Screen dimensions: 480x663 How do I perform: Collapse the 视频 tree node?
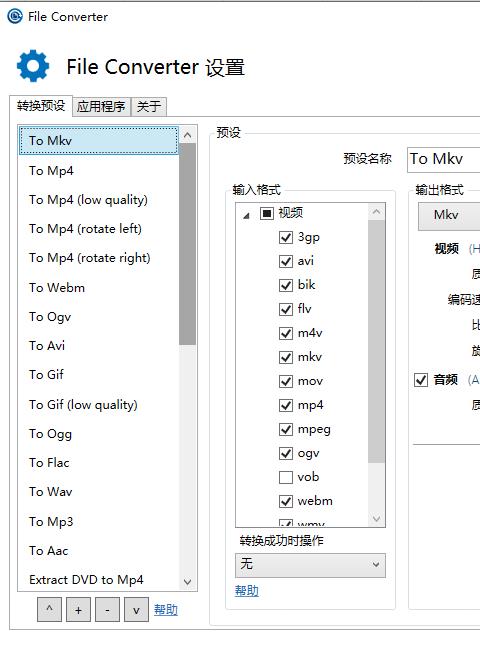pos(247,216)
